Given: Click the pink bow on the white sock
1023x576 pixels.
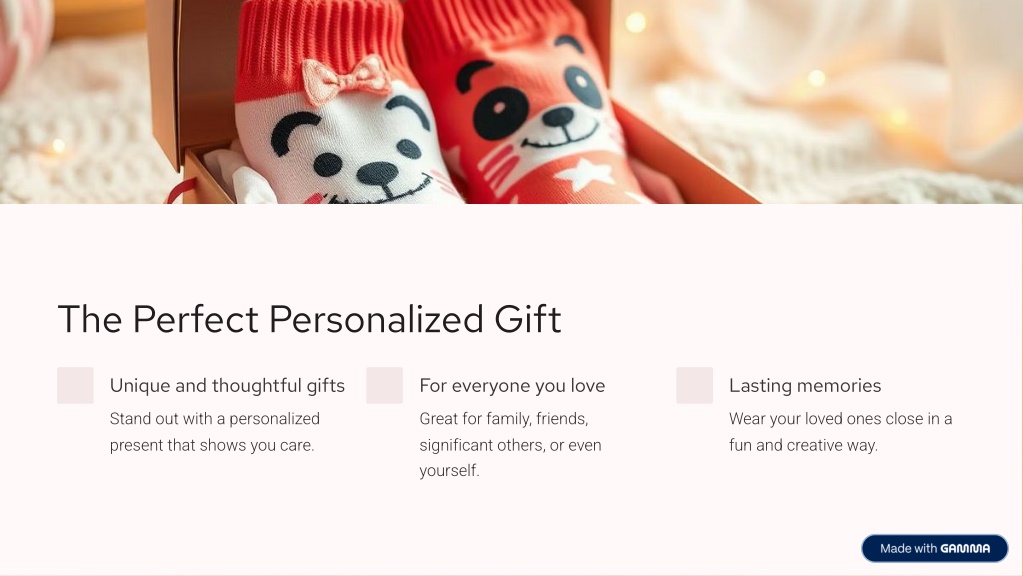Looking at the screenshot, I should point(346,80).
